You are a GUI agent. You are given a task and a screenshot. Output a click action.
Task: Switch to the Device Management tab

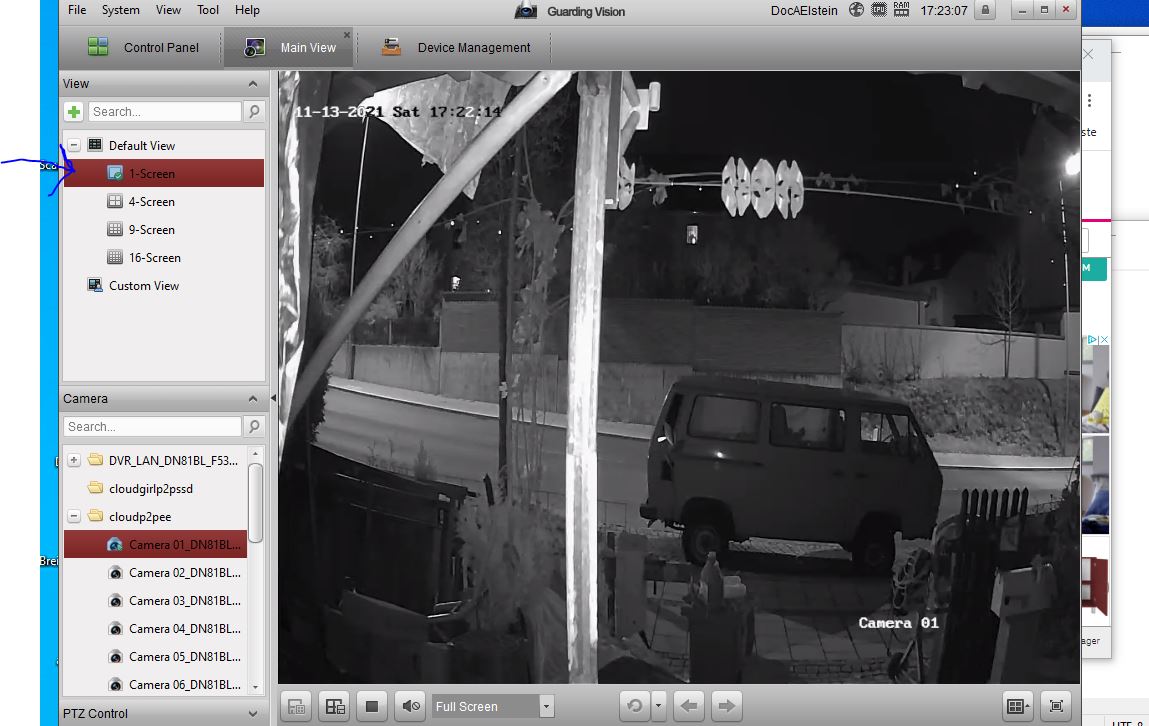click(x=455, y=48)
